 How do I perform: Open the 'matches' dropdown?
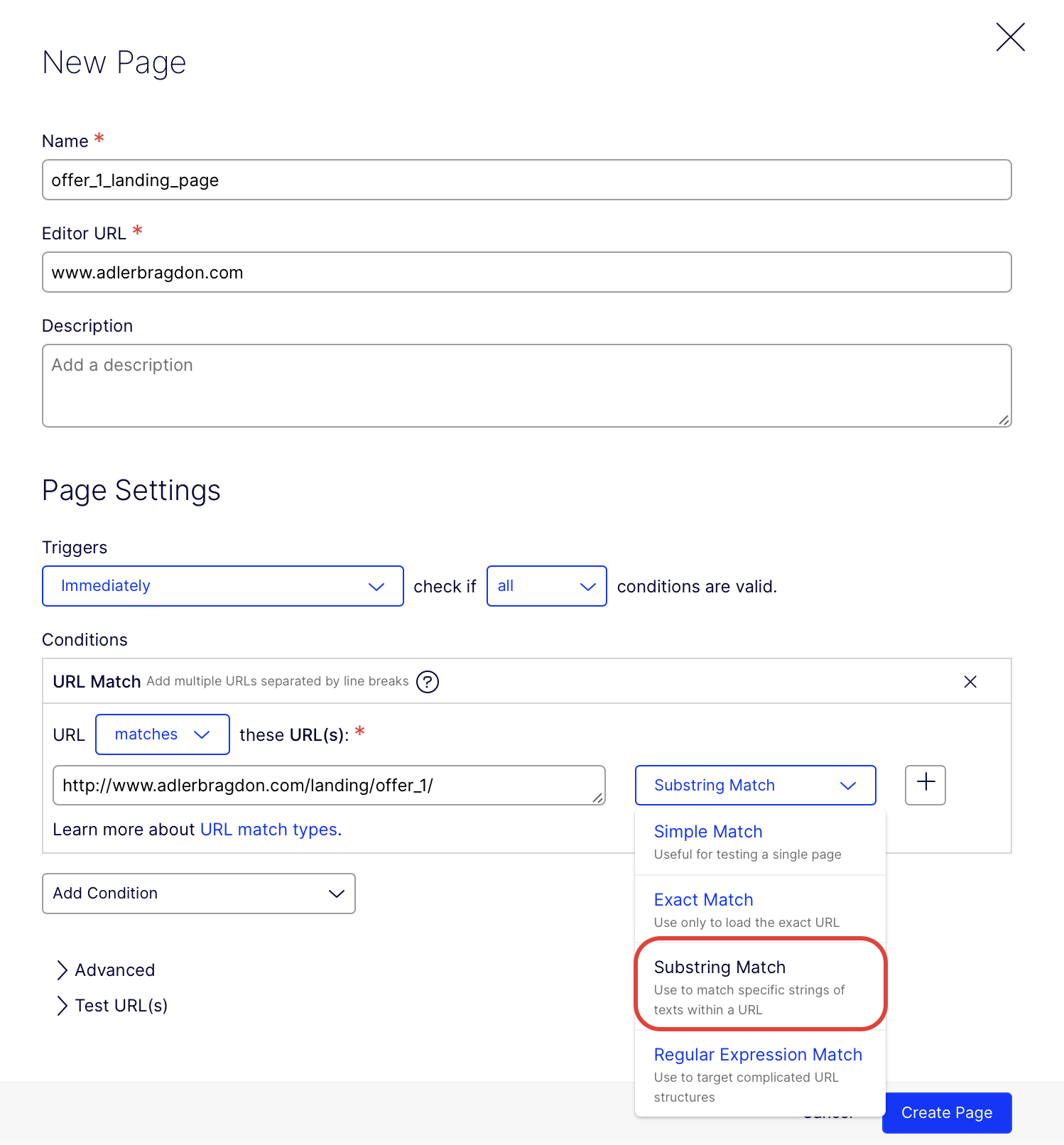click(x=163, y=734)
